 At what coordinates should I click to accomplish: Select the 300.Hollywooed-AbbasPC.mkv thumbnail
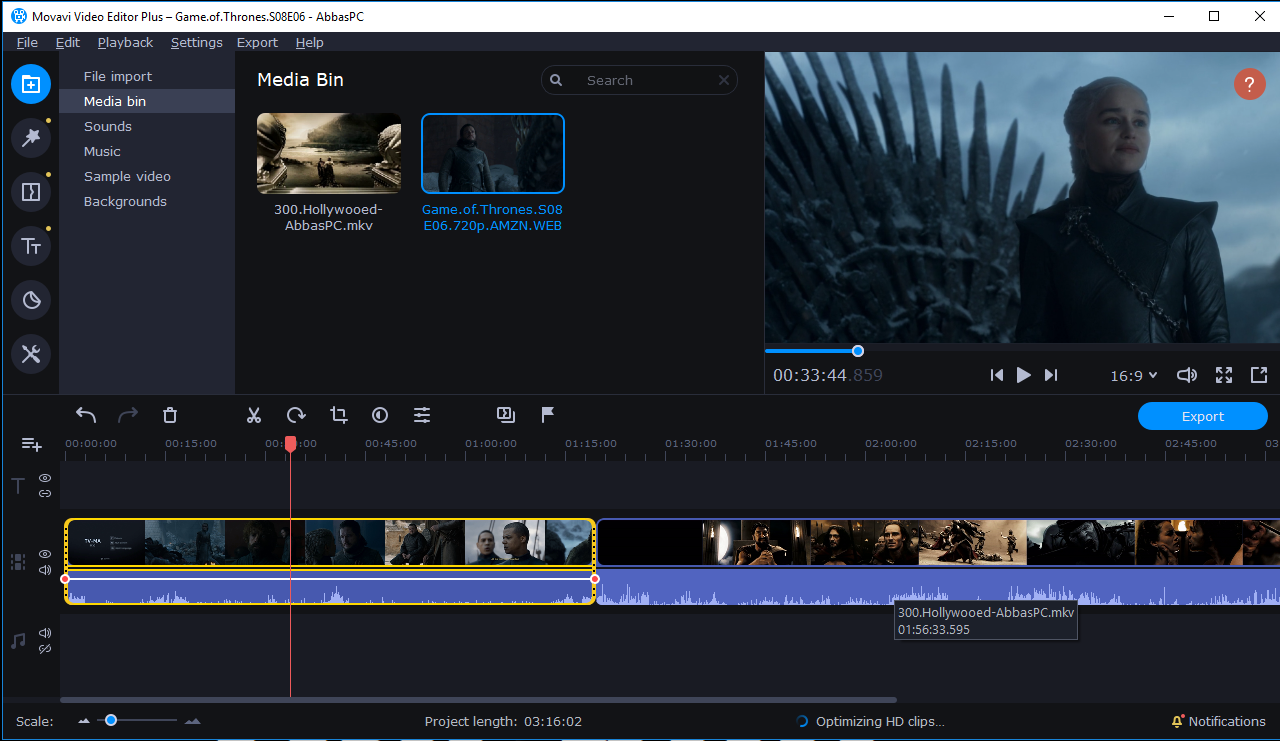(x=329, y=153)
